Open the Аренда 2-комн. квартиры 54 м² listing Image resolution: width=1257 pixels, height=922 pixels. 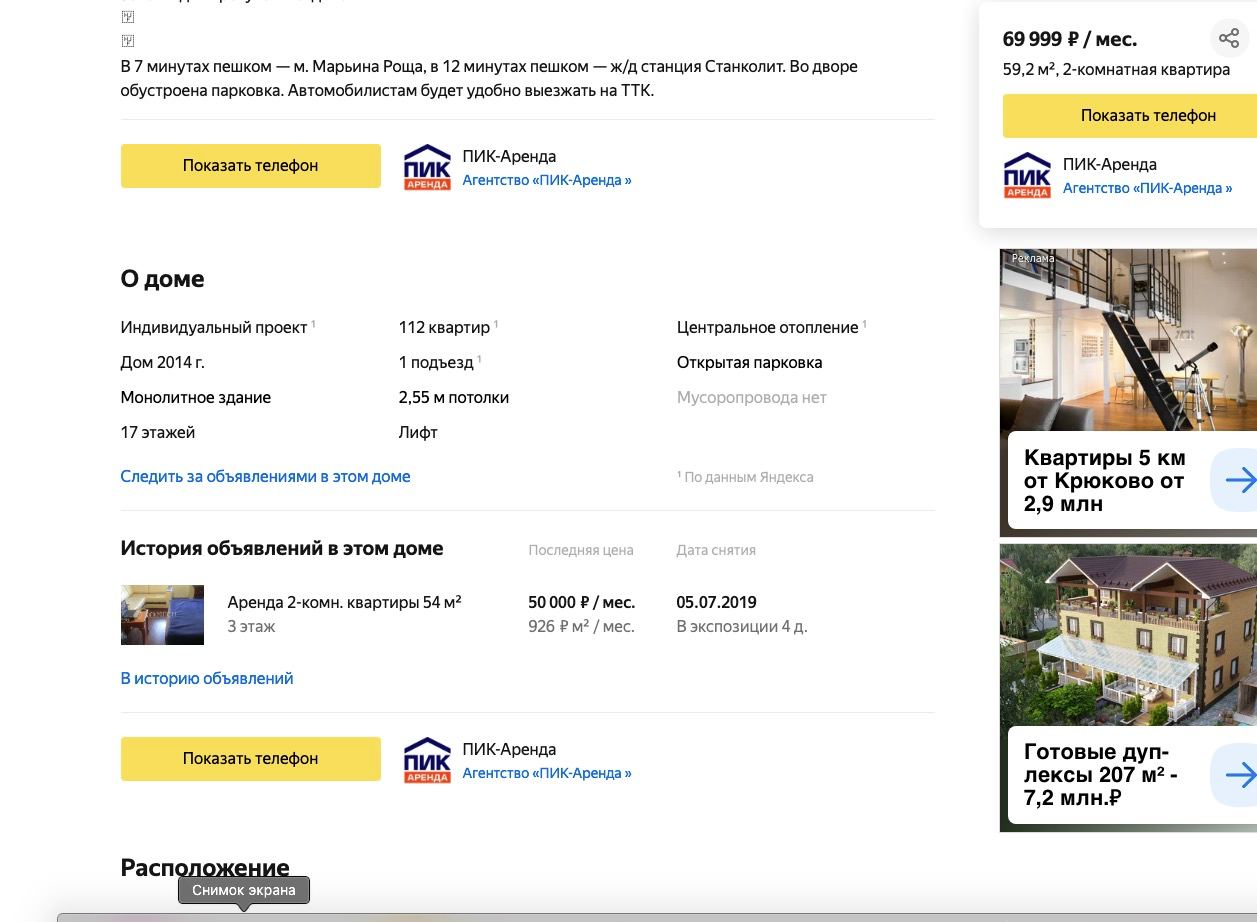coord(344,603)
